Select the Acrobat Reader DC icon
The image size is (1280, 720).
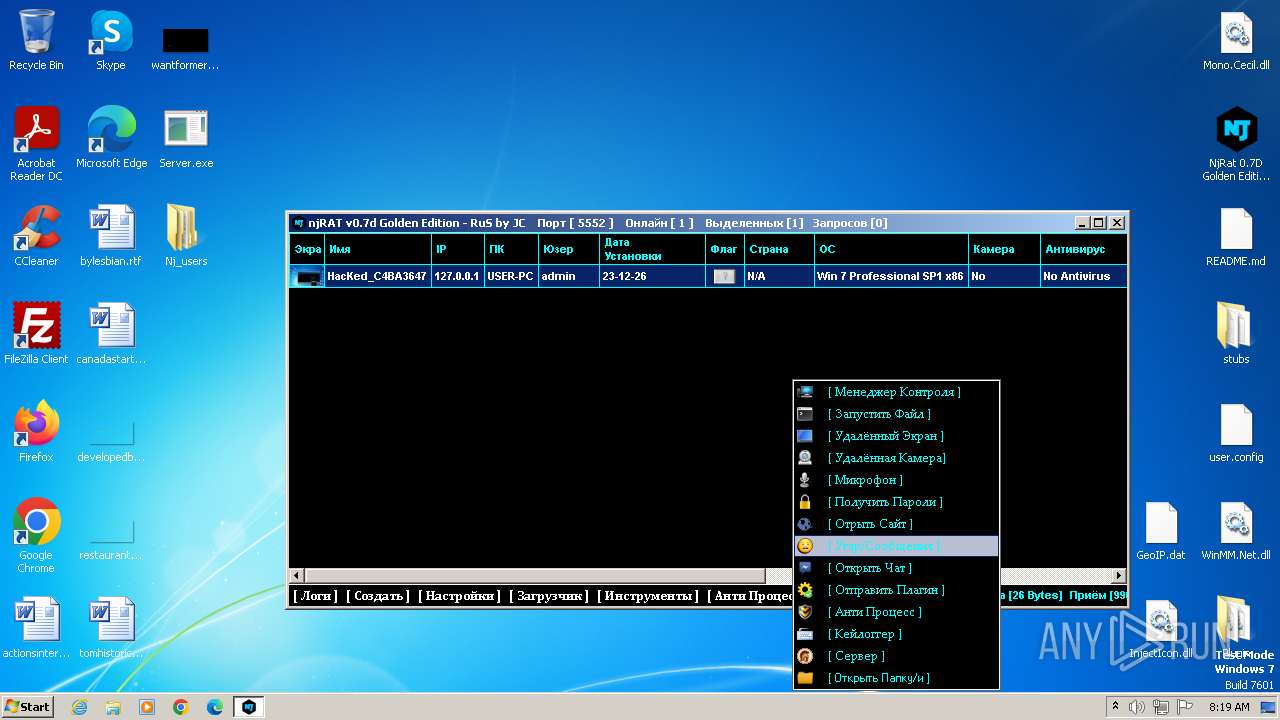[36, 145]
